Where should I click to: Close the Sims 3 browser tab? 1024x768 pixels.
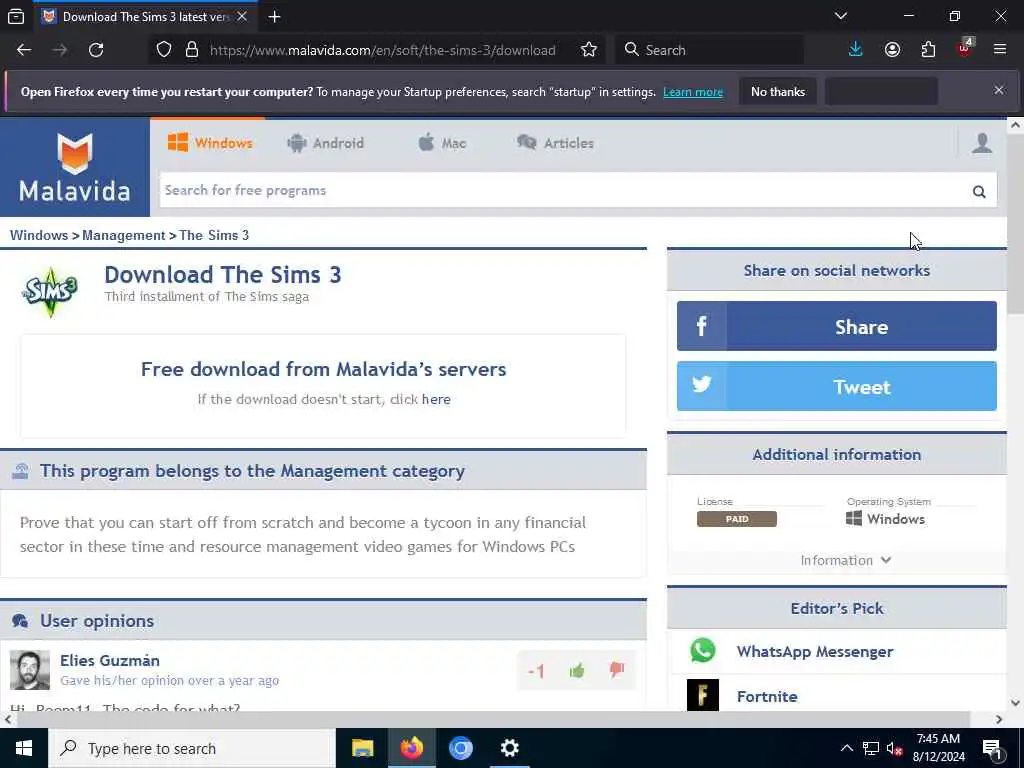(x=242, y=17)
